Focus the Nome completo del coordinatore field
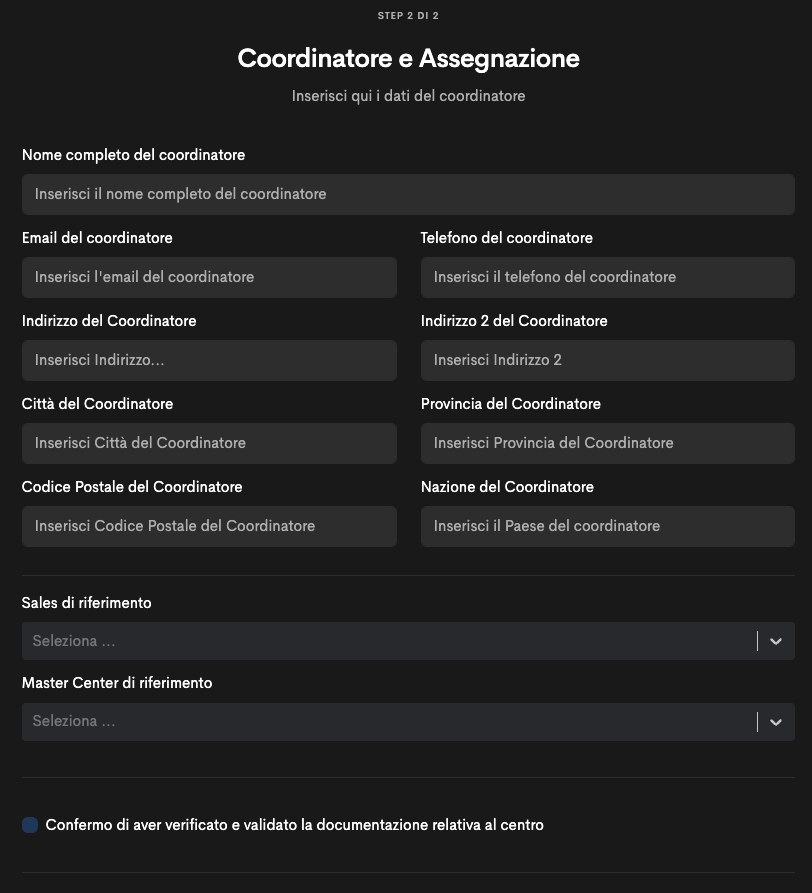 408,194
